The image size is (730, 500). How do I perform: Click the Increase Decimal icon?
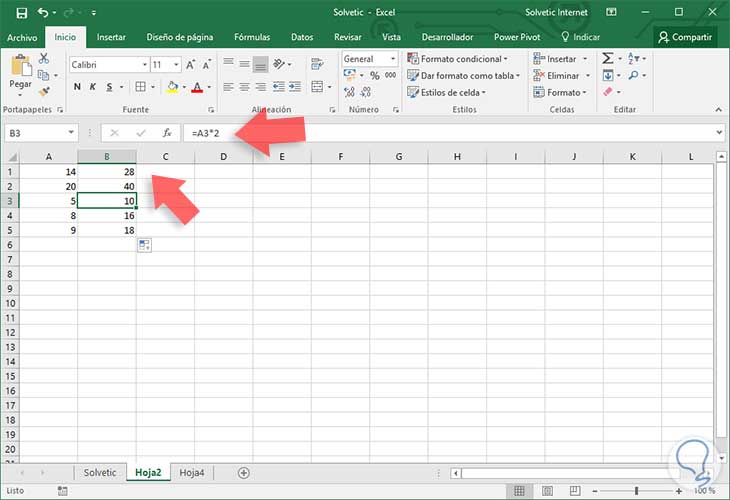pos(349,92)
